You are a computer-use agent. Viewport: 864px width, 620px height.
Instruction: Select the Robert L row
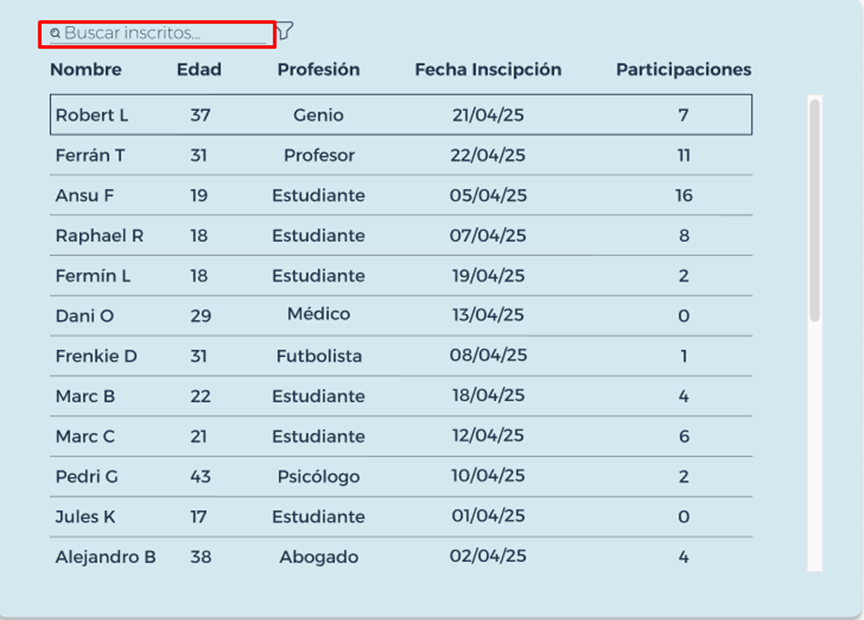point(401,115)
